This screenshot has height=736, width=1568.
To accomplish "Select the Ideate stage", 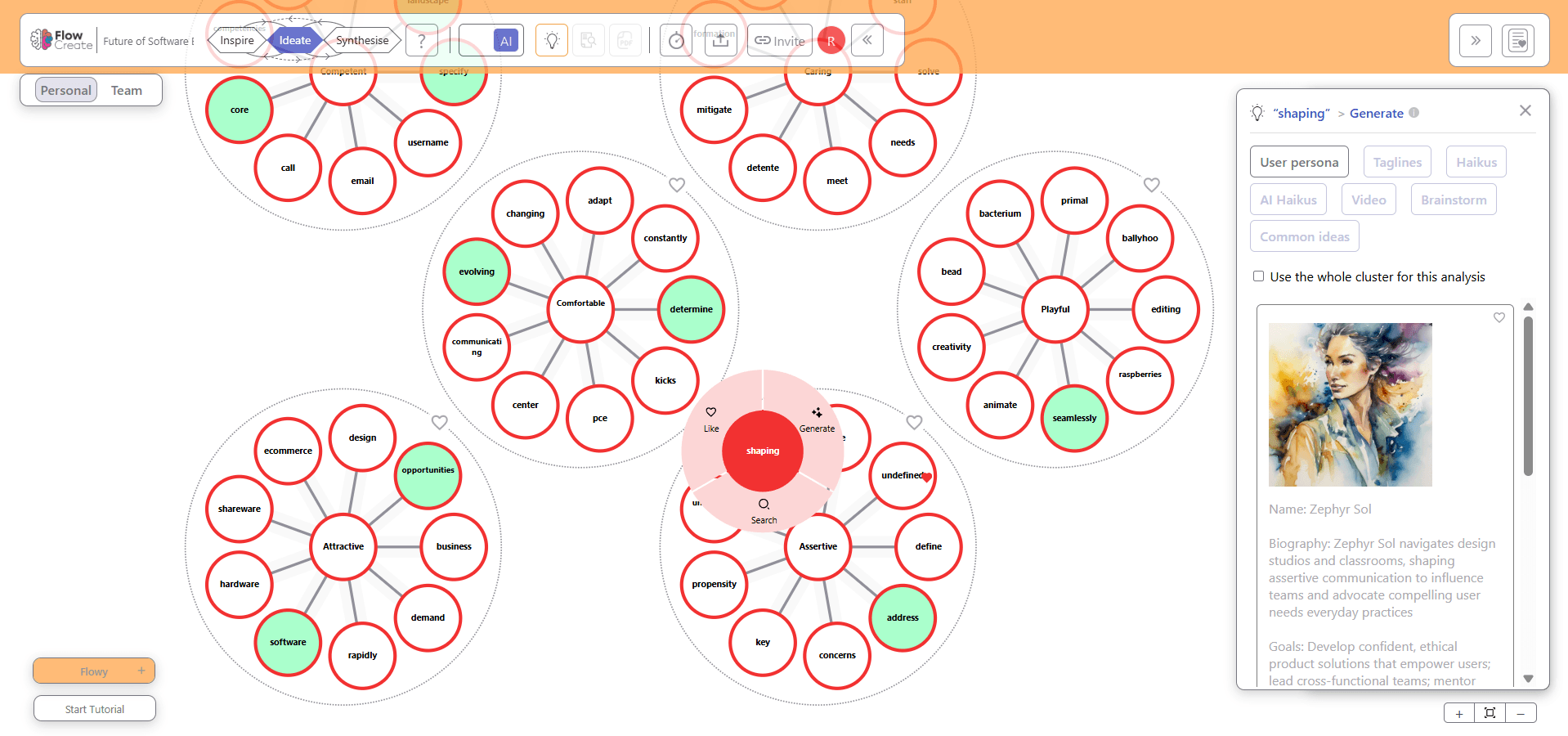I will [x=295, y=40].
